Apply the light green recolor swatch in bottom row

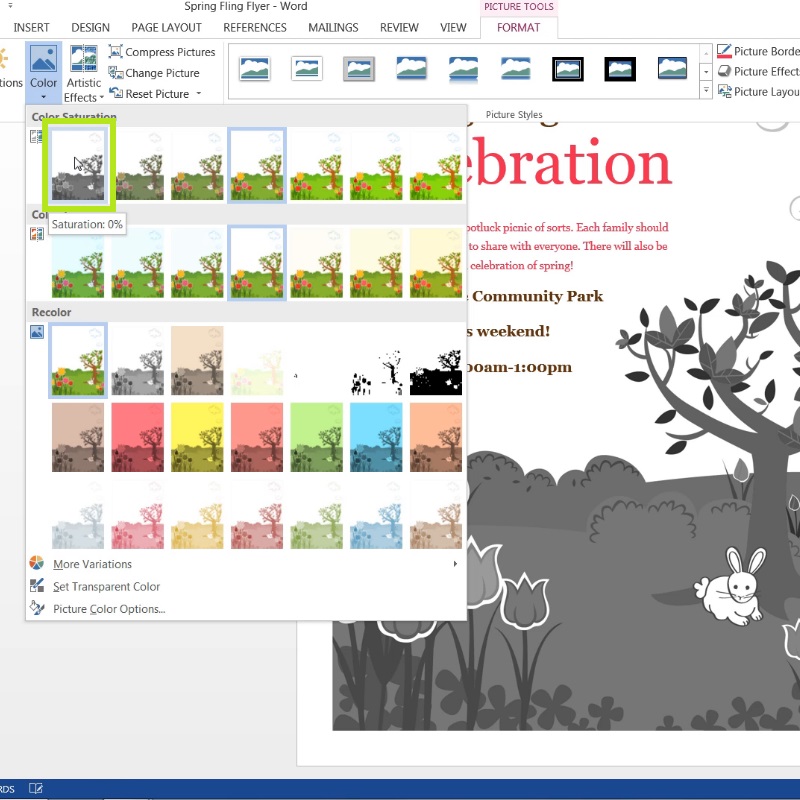pyautogui.click(x=316, y=514)
